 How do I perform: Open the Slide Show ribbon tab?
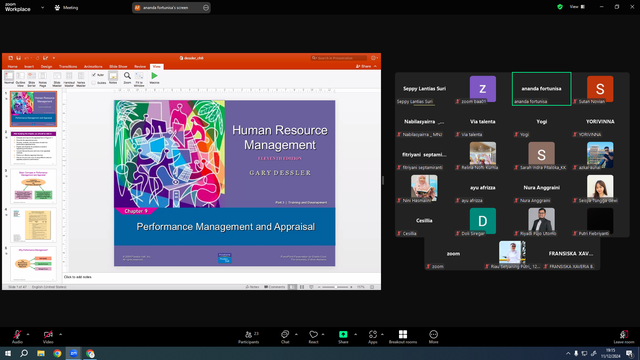pyautogui.click(x=118, y=66)
